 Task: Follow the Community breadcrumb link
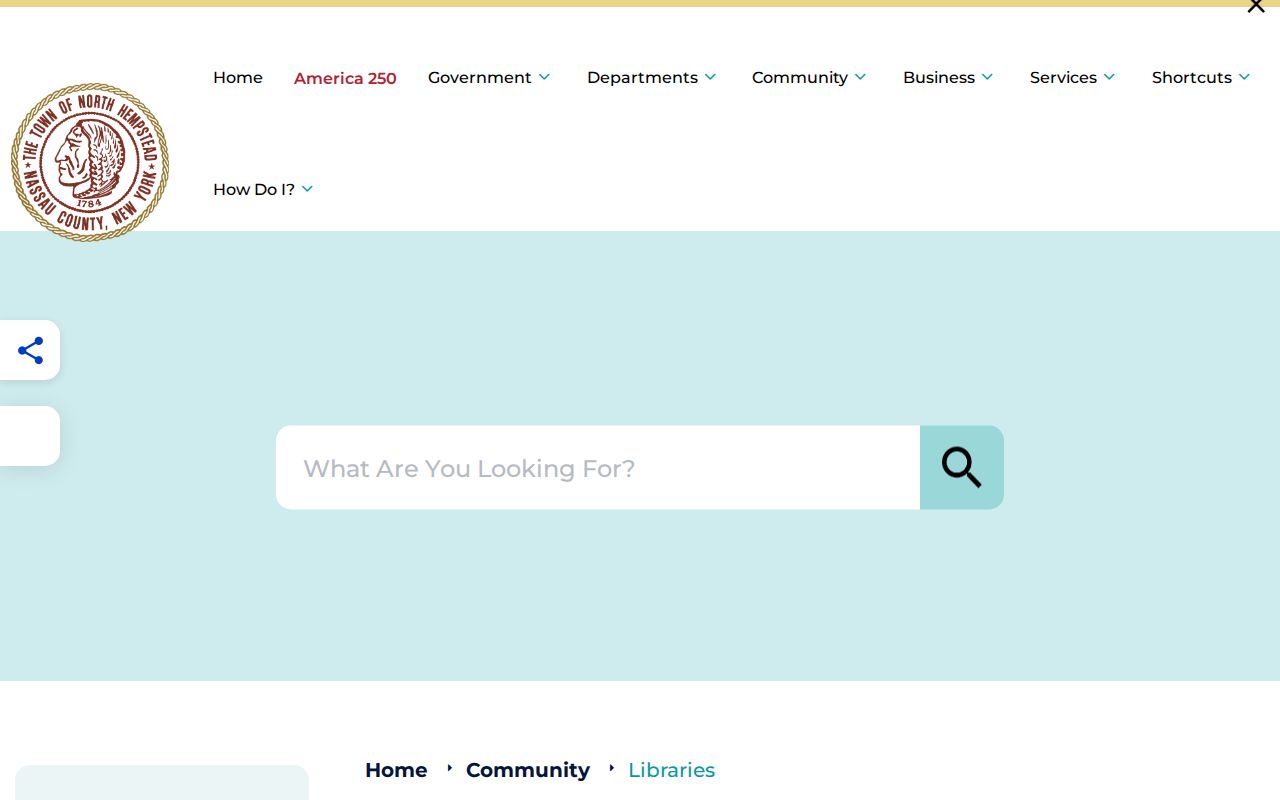pos(528,770)
